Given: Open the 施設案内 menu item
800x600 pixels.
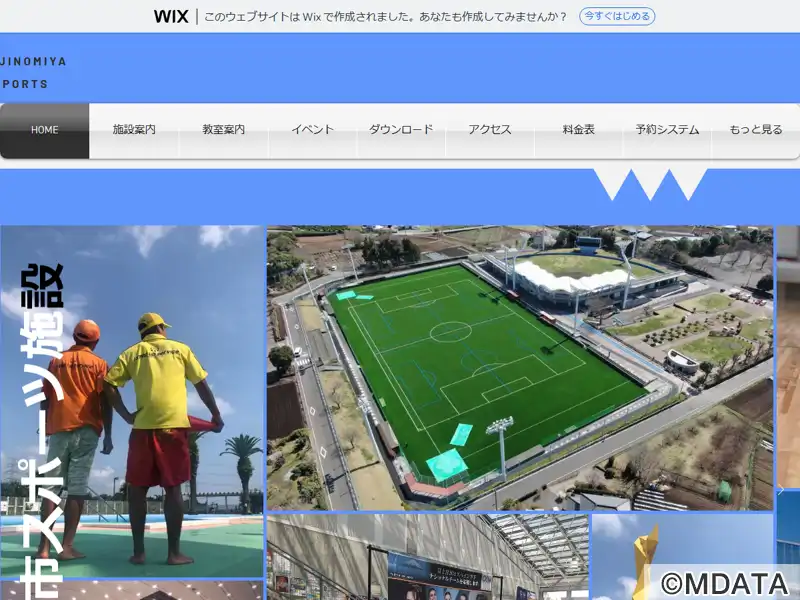Looking at the screenshot, I should click(134, 131).
